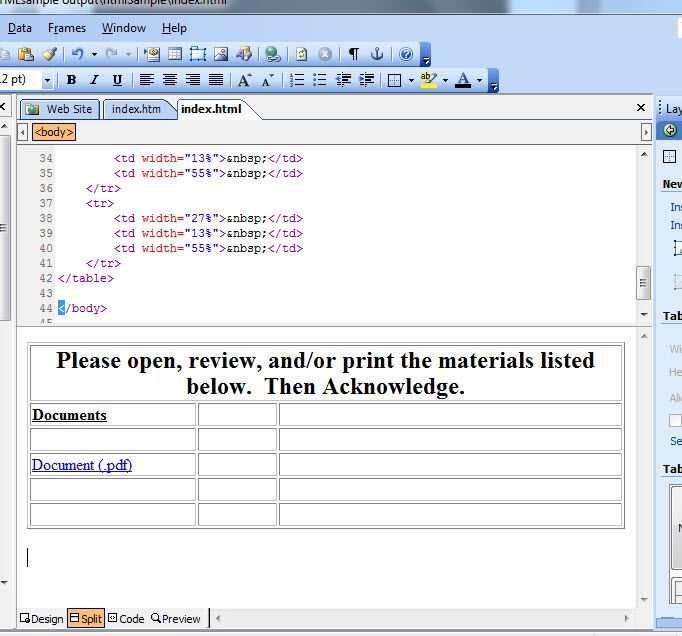Select the Format Painter brush
Viewport: 682px width, 636px height.
coord(49,54)
